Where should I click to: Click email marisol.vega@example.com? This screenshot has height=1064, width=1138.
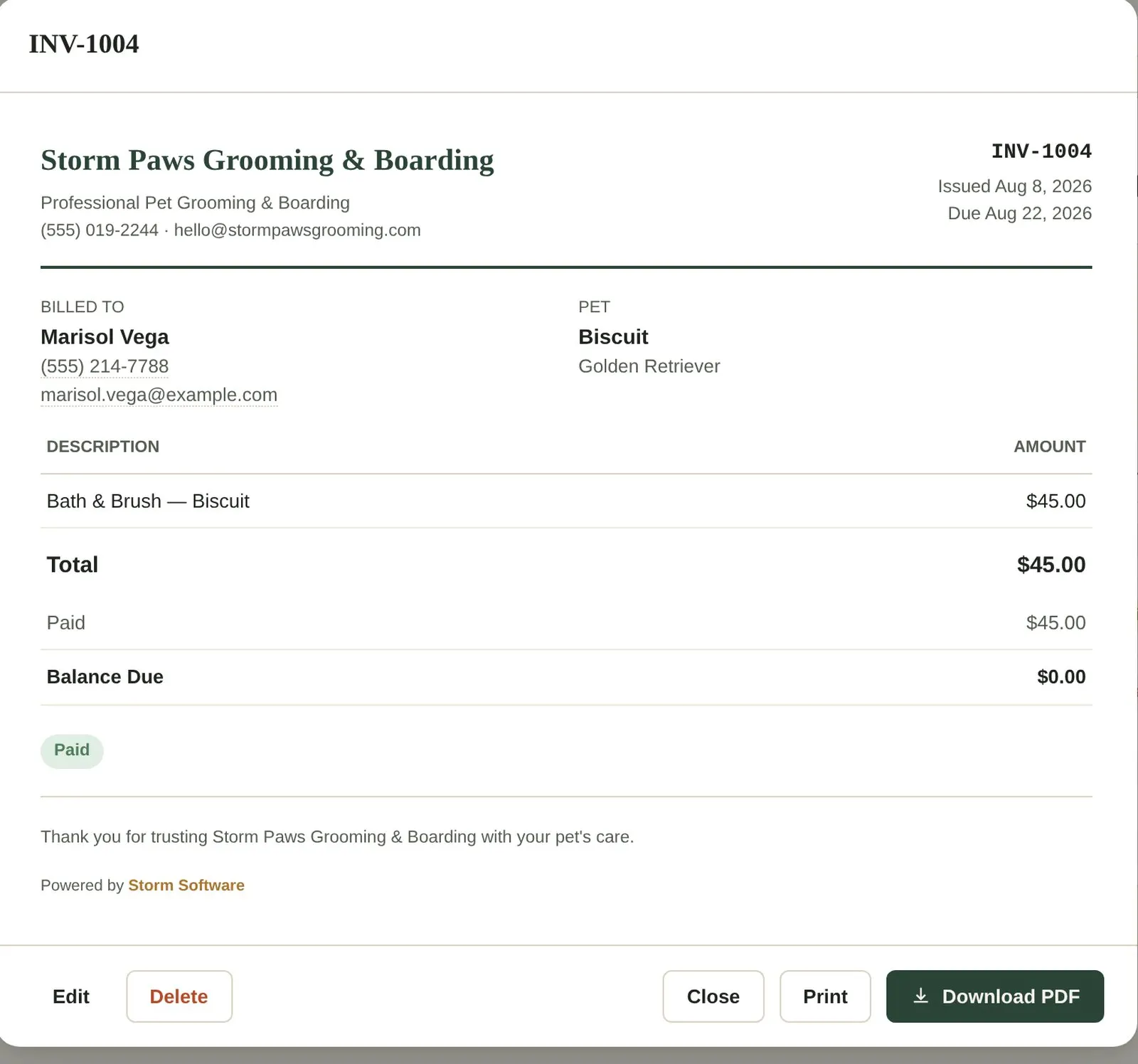pyautogui.click(x=159, y=395)
